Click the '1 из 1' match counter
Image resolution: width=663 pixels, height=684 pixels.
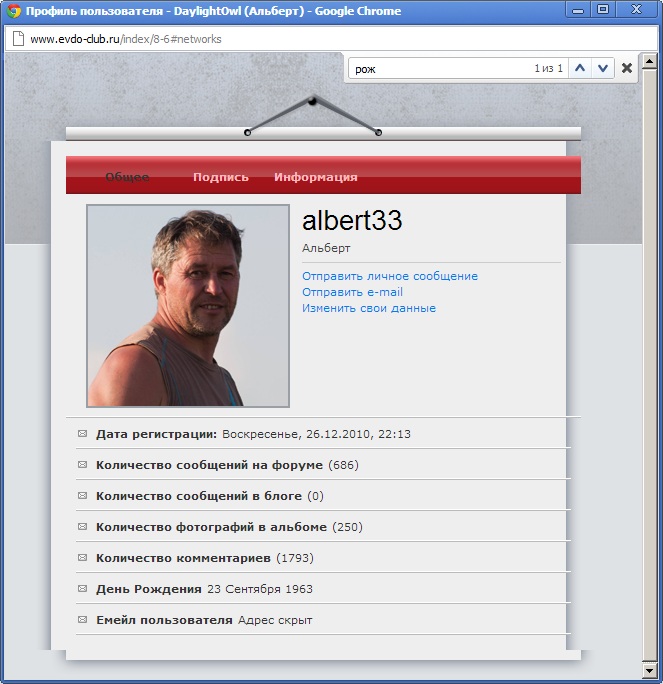coord(548,68)
